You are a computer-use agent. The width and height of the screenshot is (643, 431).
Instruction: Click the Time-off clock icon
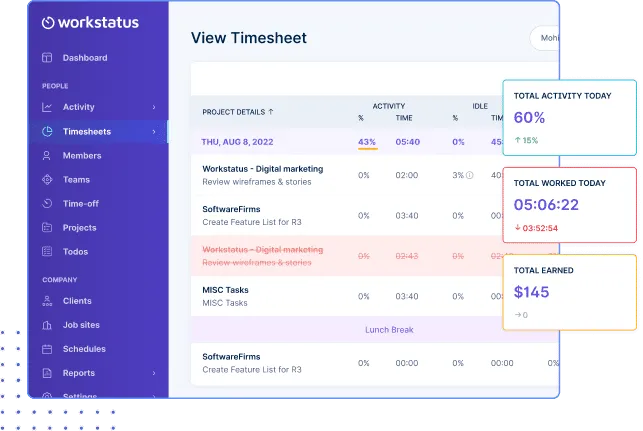pyautogui.click(x=47, y=203)
